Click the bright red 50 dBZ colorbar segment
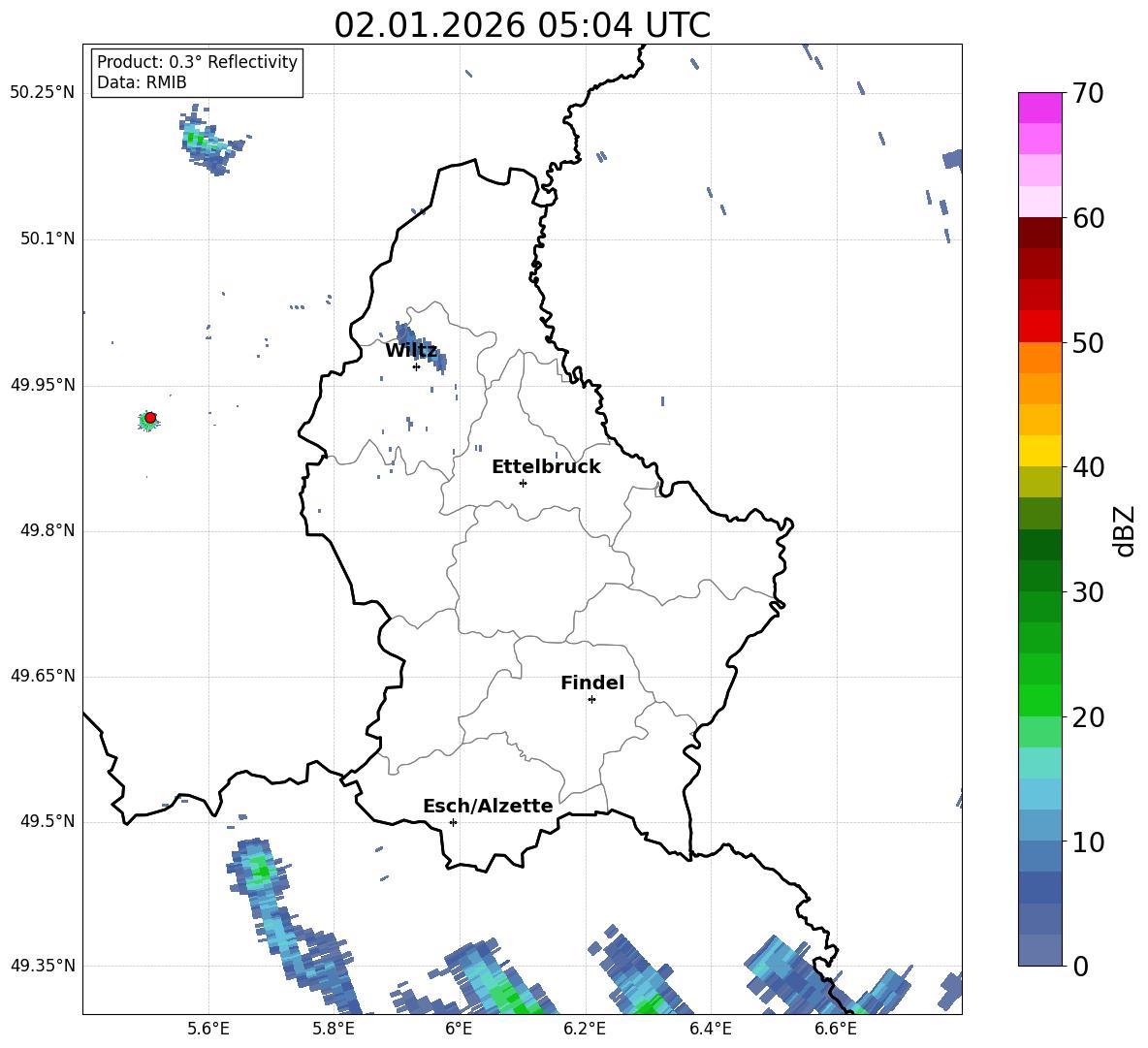Screen dimensions: 1148x1048 [1039, 327]
